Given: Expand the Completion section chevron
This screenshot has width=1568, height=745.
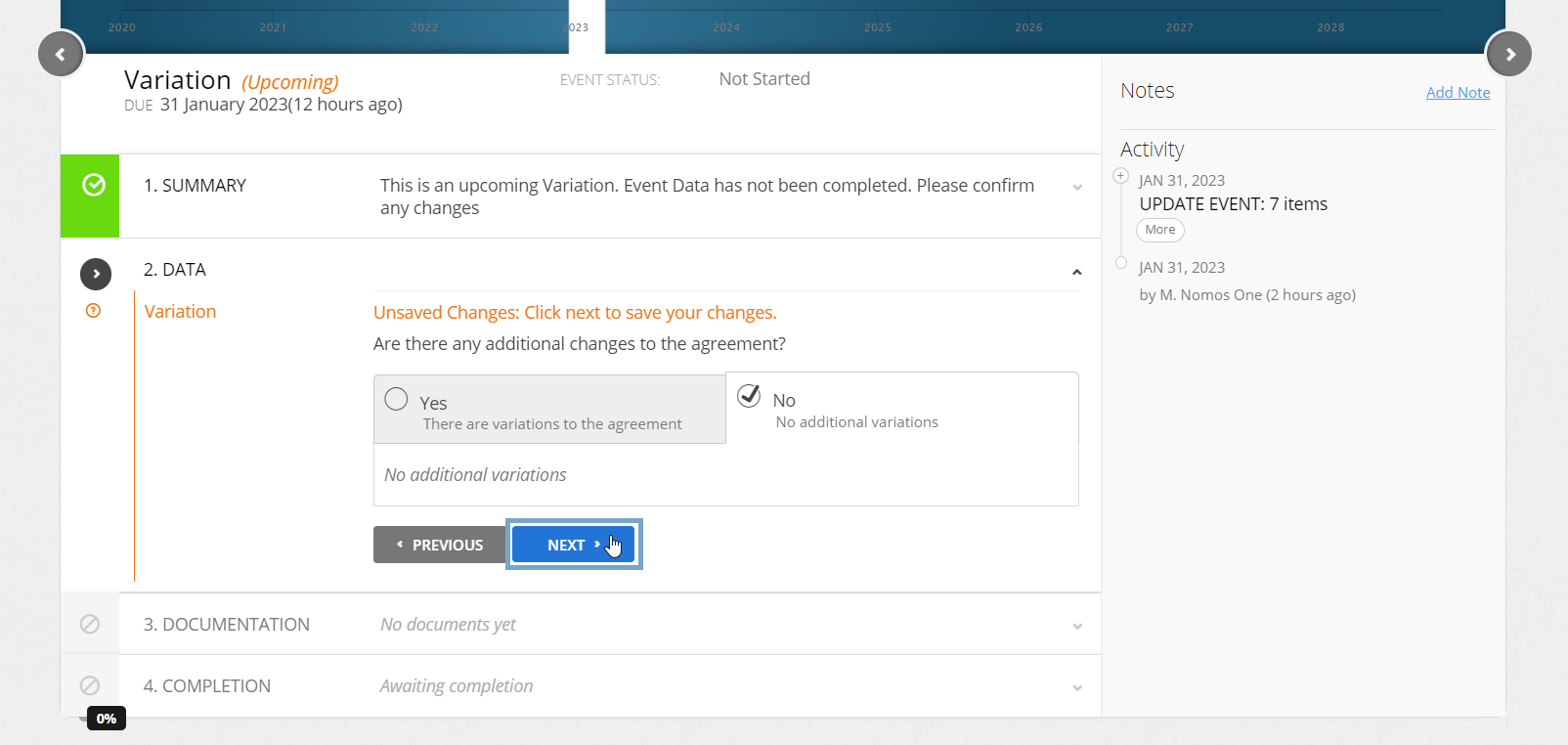Looking at the screenshot, I should tap(1077, 688).
